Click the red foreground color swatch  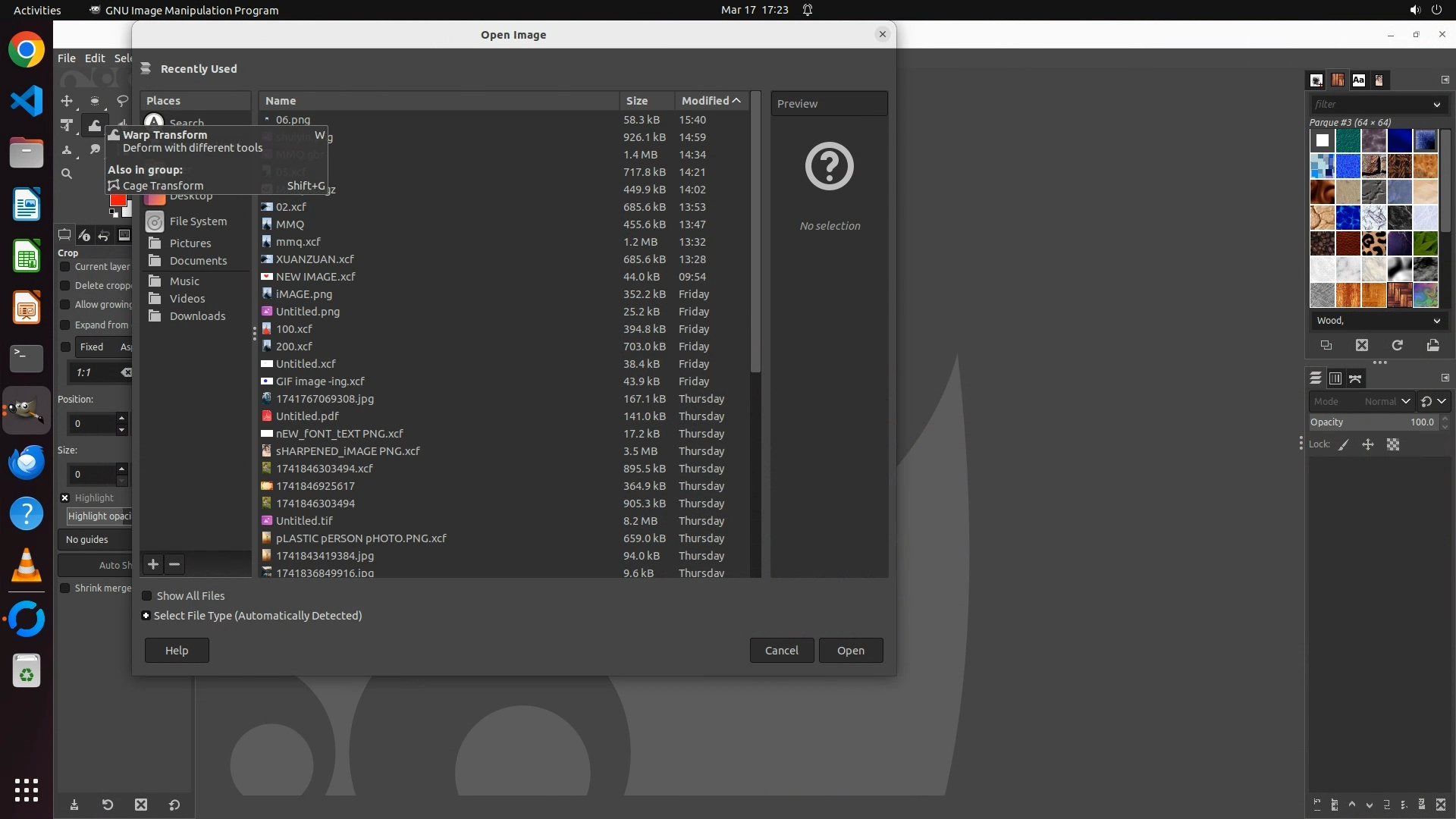click(x=118, y=199)
